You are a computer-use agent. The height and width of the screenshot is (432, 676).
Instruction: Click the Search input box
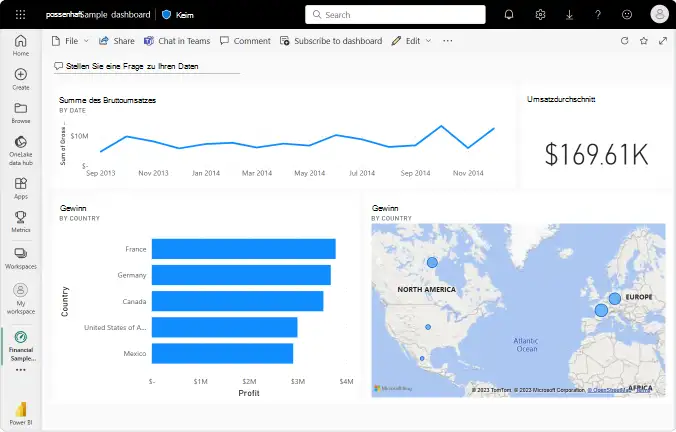395,15
